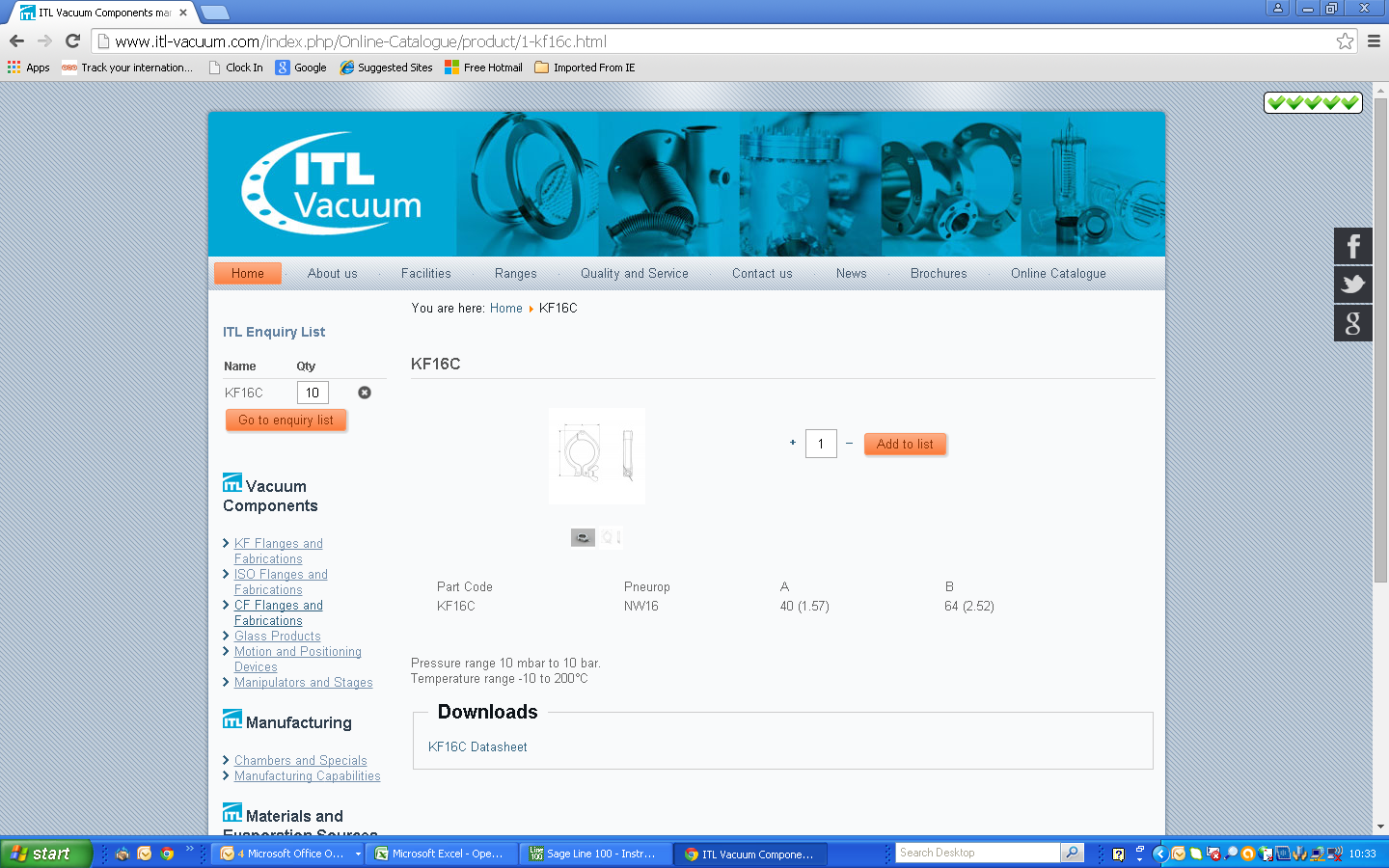The height and width of the screenshot is (868, 1389).
Task: Click the first quick launch icon beside Start
Action: (x=123, y=854)
